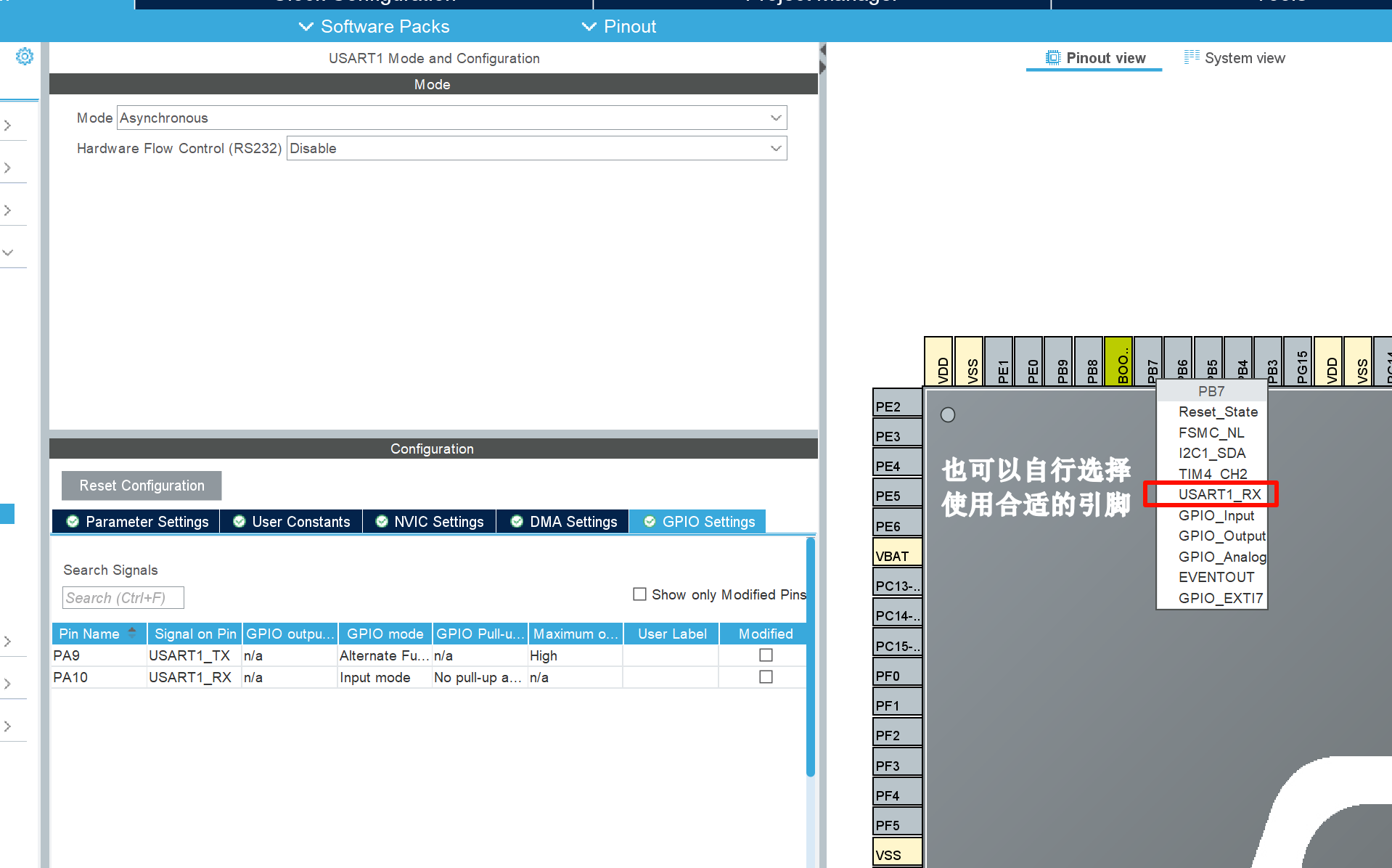The image size is (1392, 868).
Task: Switch to User Constants tab
Action: [292, 522]
